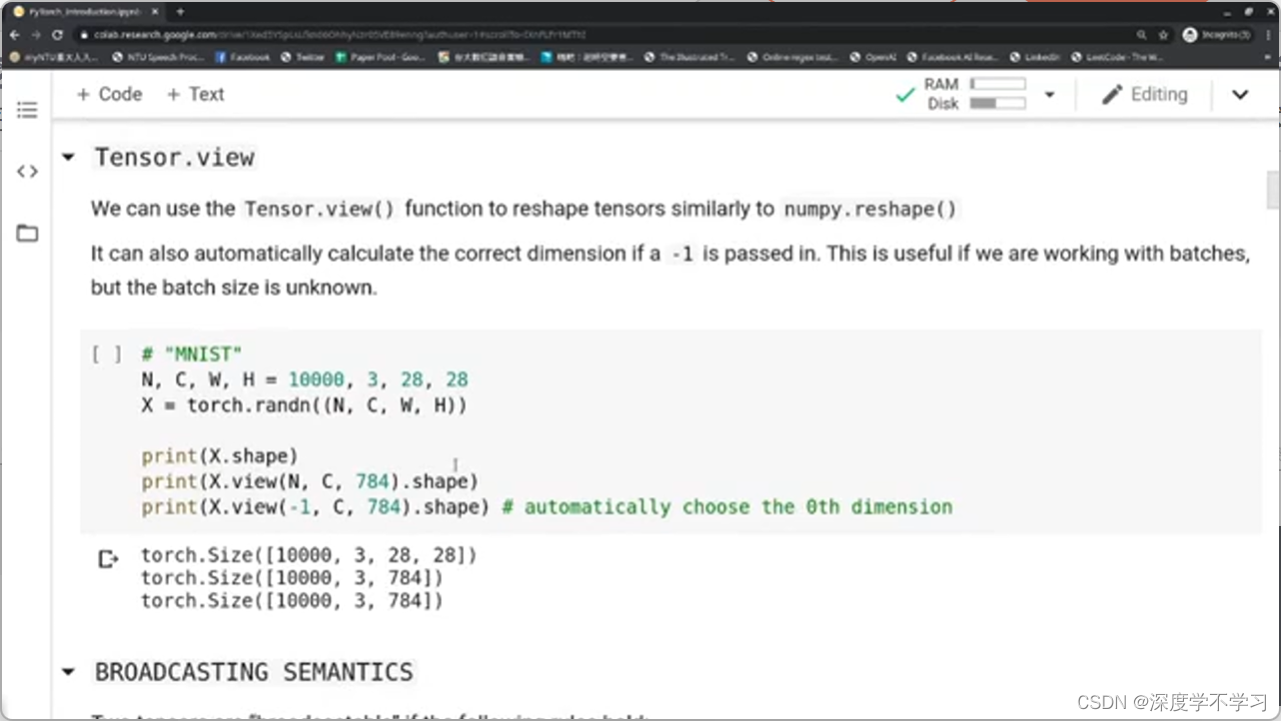
Task: Reload the Colab page
Action: [57, 34]
